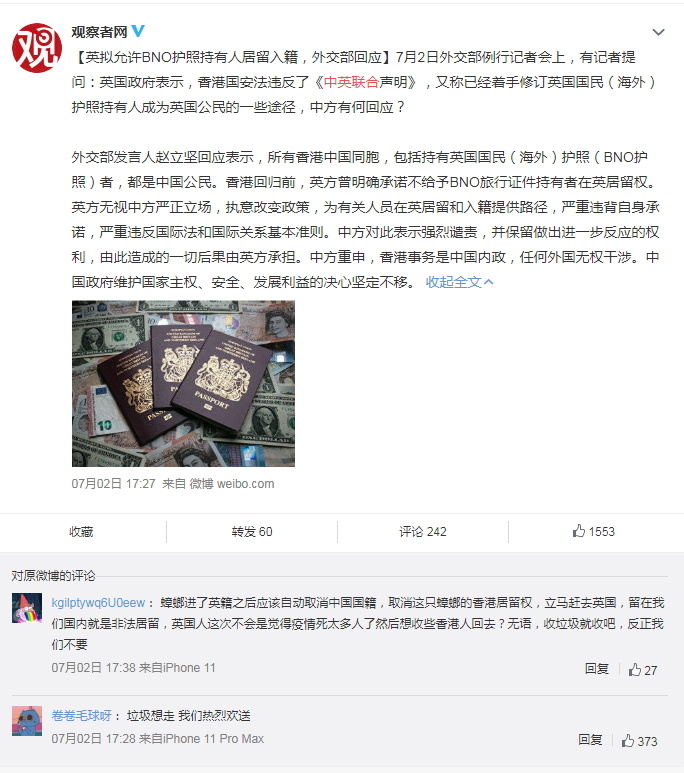This screenshot has height=773, width=684.
Task: Visit kgilptywq6U0eew username link
Action: pos(98,602)
